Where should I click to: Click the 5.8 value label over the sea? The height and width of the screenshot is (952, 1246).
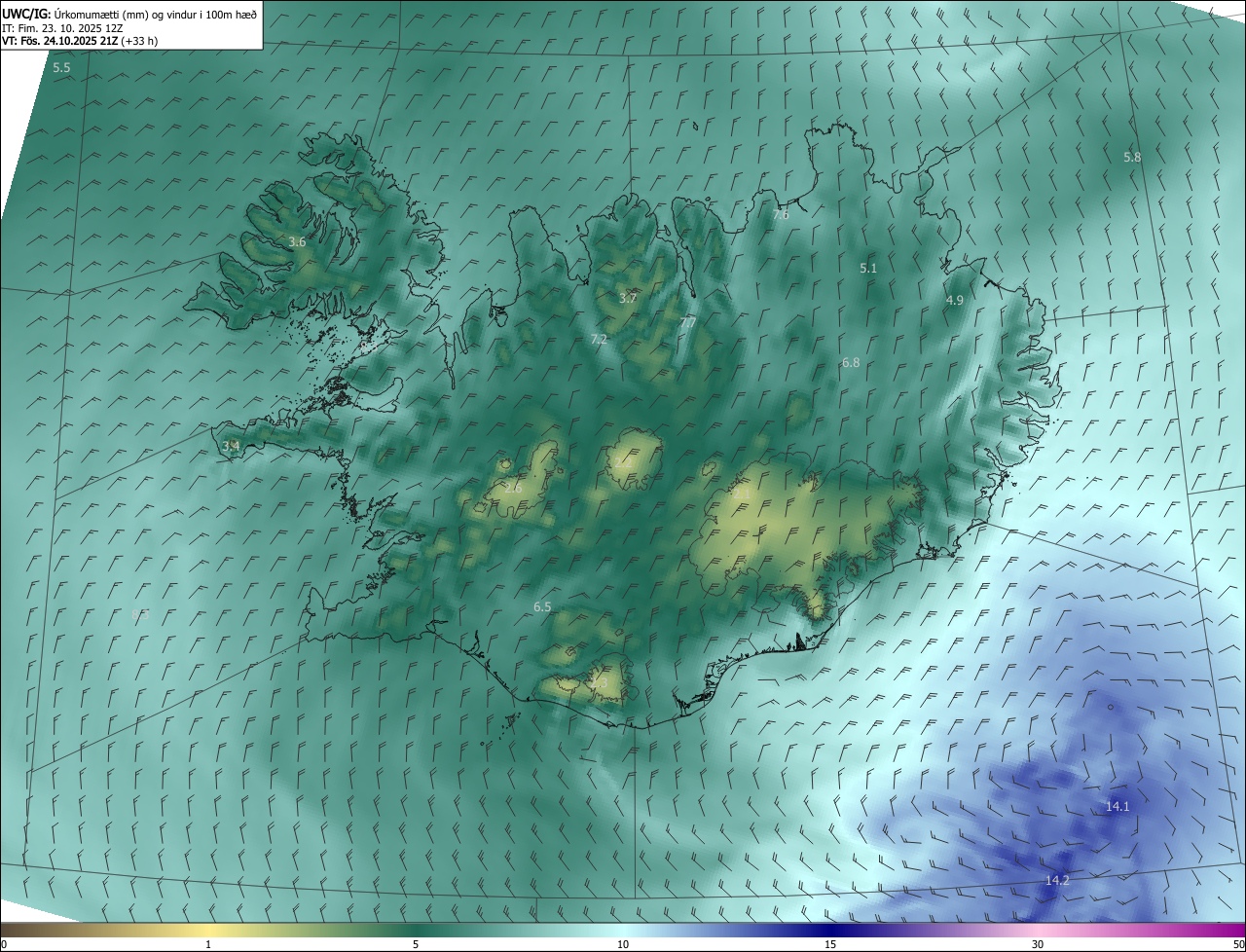pyautogui.click(x=1132, y=157)
